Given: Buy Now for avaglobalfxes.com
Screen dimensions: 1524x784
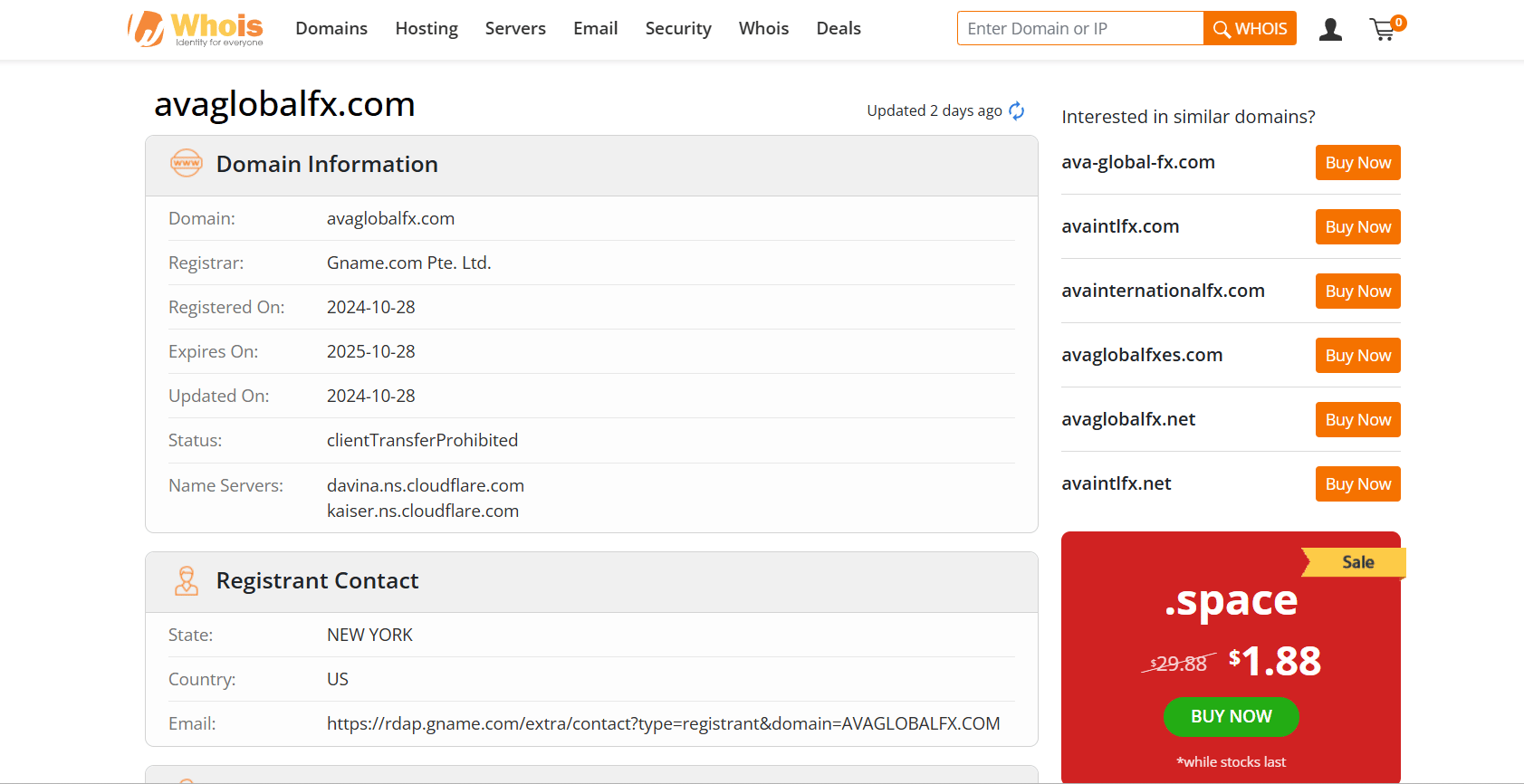Looking at the screenshot, I should coord(1358,356).
